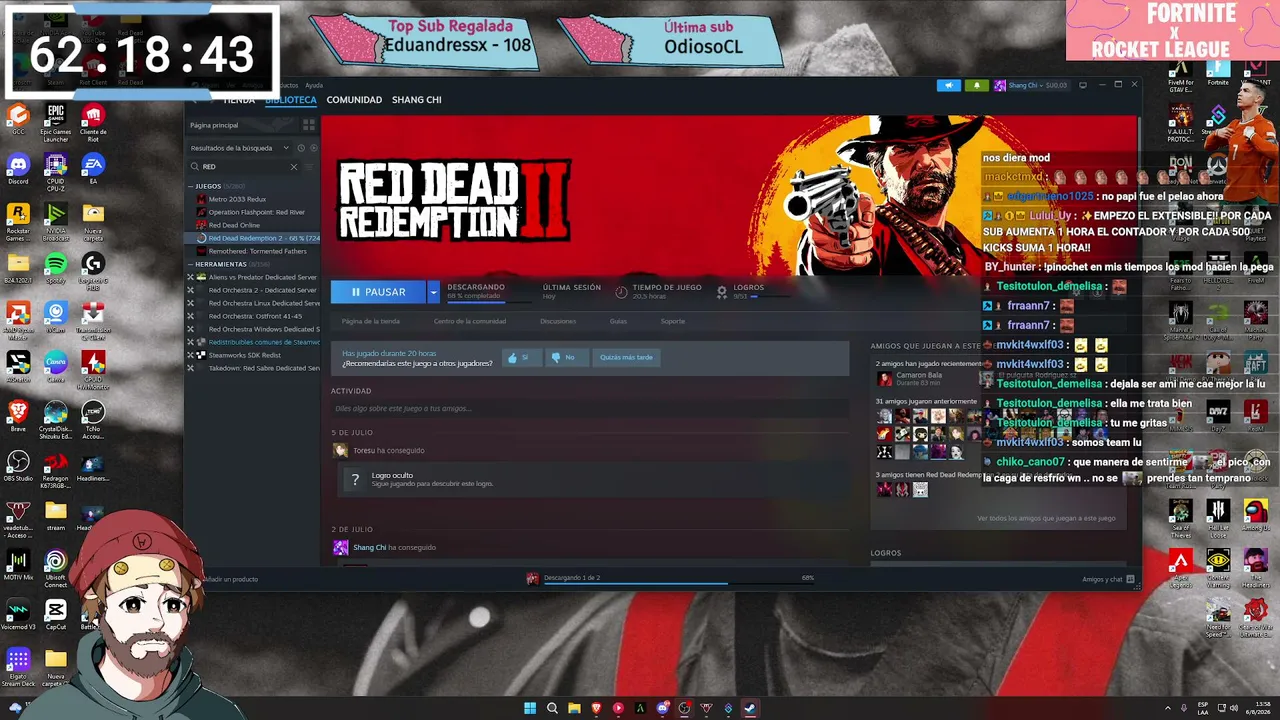Open Camaron Bala friend entry
This screenshot has height=720, width=1280.
(910, 378)
